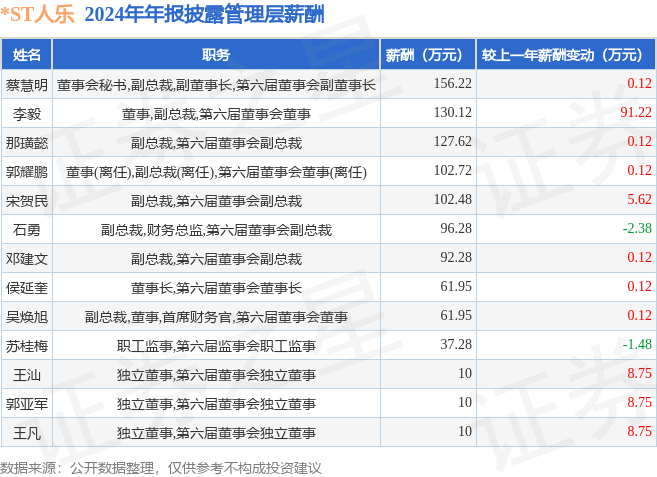657x477 pixels.
Task: Click the salary value 92.28
Action: pyautogui.click(x=456, y=257)
